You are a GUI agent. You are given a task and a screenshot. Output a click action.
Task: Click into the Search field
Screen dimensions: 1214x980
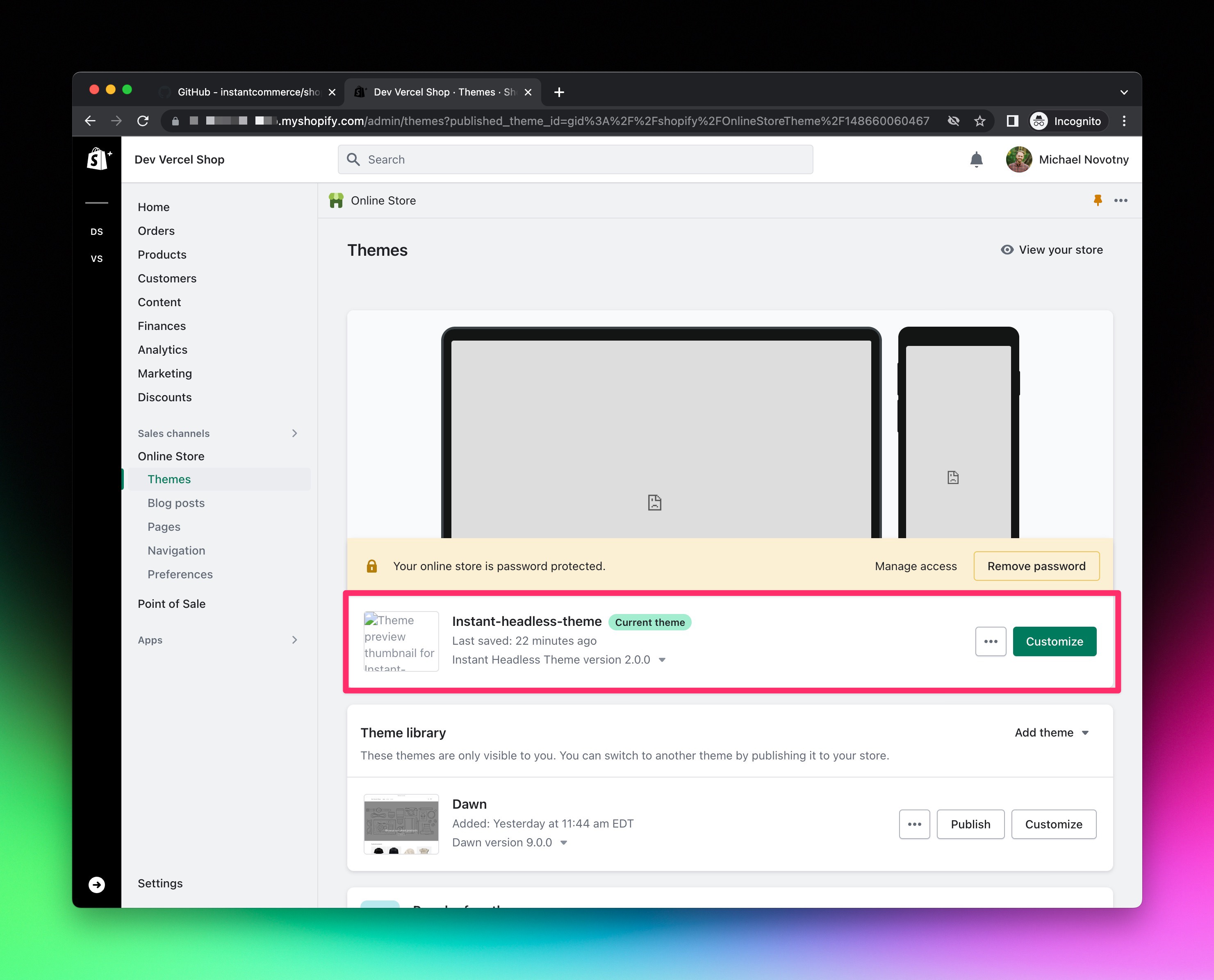click(575, 160)
